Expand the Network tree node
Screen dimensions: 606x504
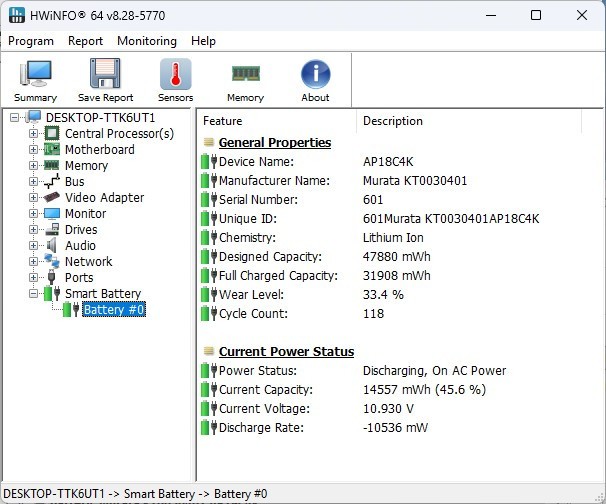tap(34, 261)
